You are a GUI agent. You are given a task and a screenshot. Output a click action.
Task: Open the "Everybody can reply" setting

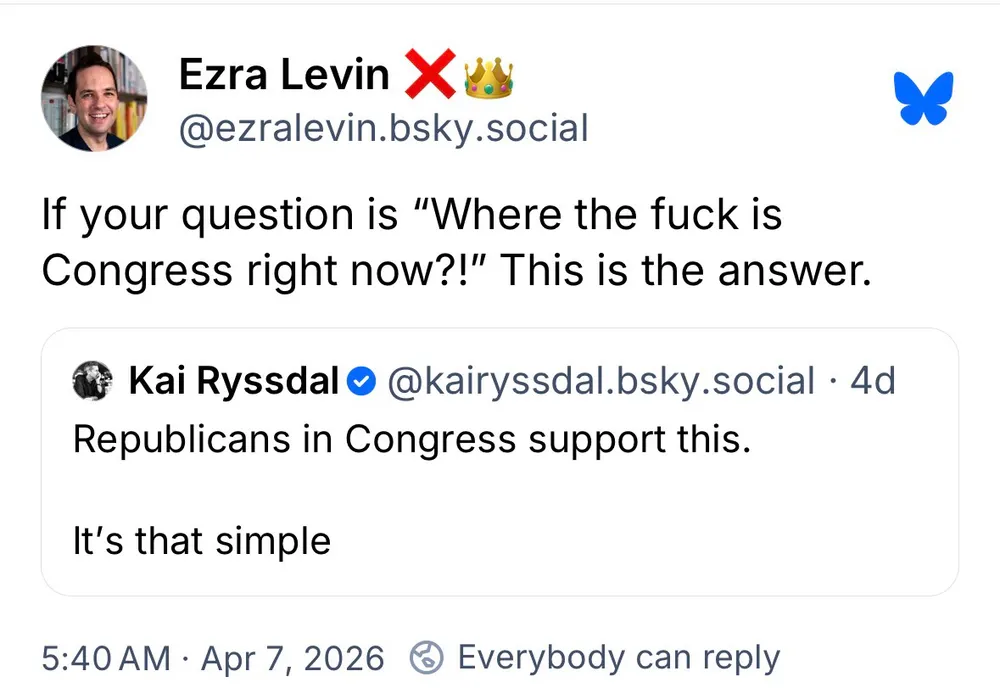tap(617, 658)
